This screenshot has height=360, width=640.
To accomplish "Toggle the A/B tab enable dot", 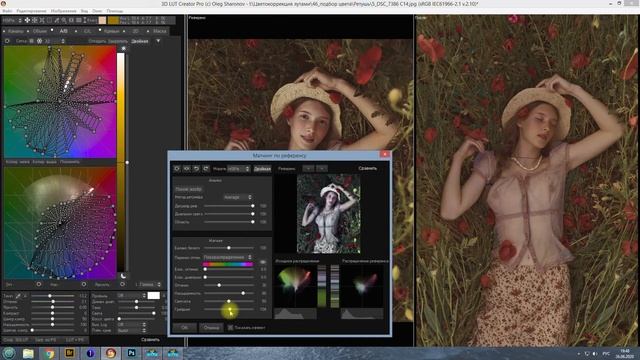I will (52, 30).
